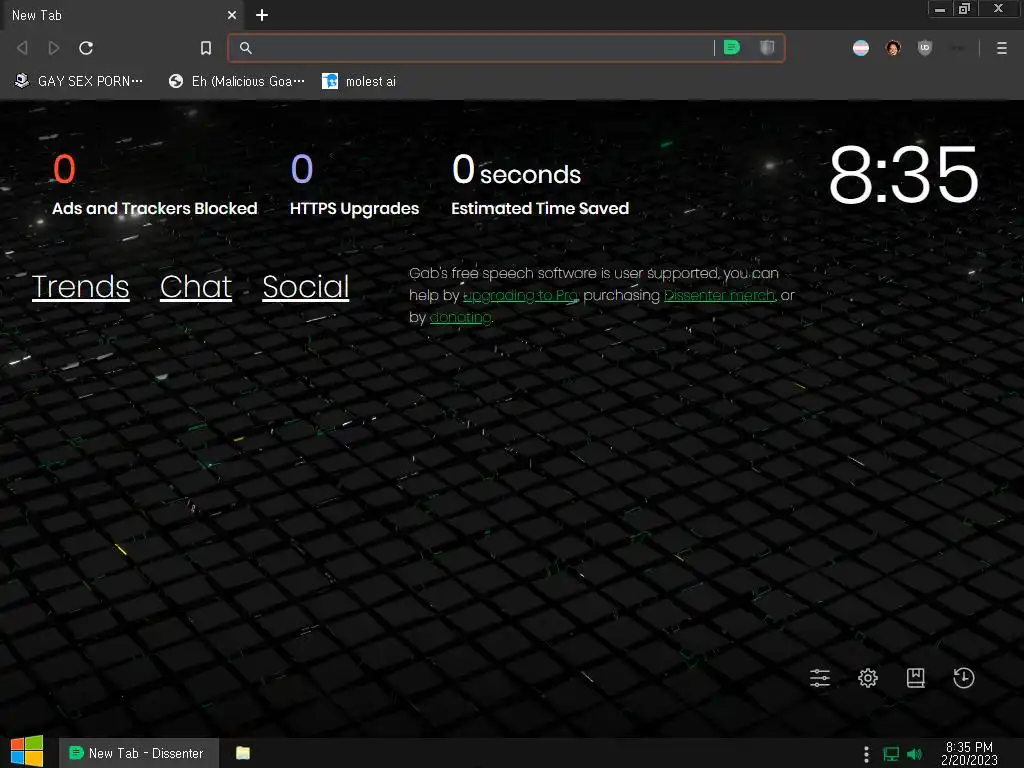The width and height of the screenshot is (1024, 768).
Task: Open the Chat link
Action: tap(196, 287)
